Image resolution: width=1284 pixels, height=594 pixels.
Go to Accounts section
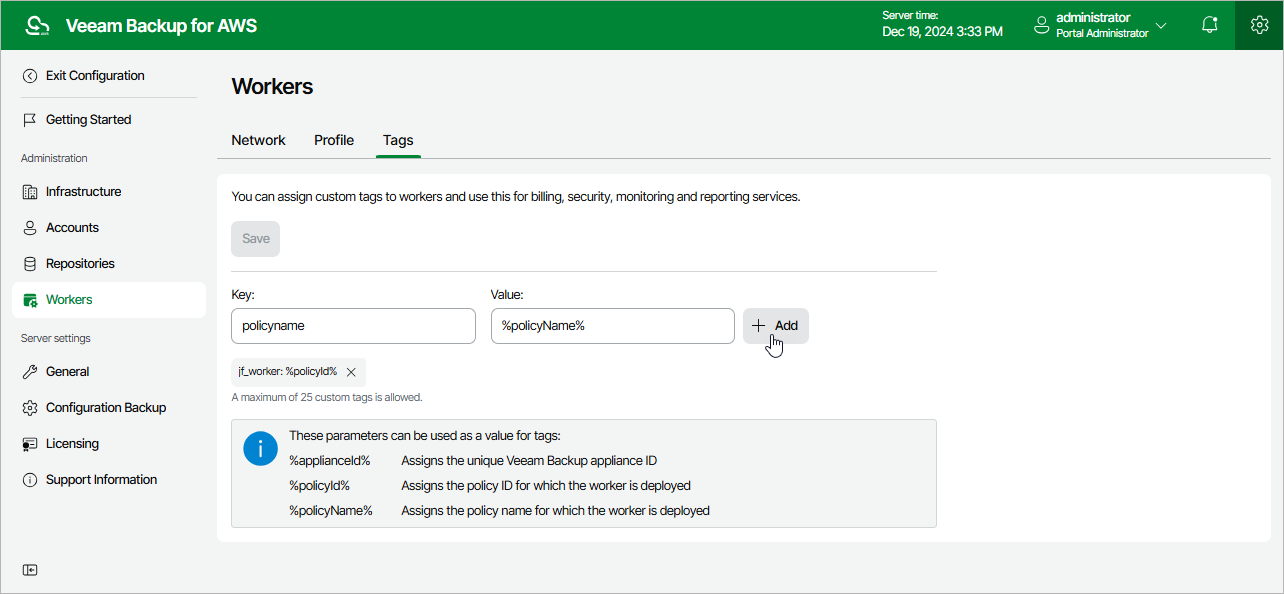coord(72,228)
